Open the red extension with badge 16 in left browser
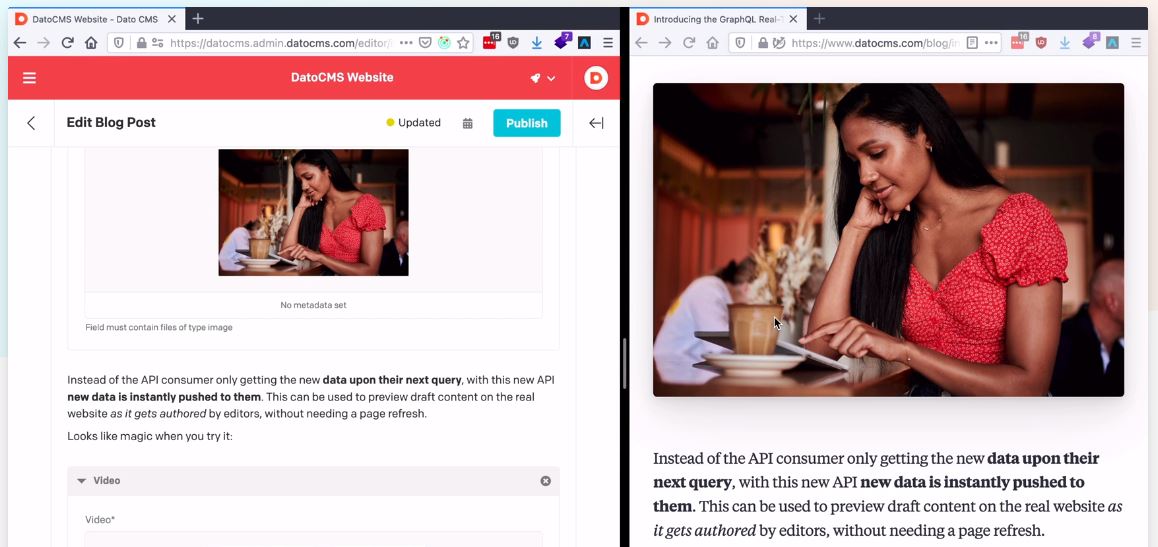Viewport: 1158px width, 547px height. [x=490, y=42]
